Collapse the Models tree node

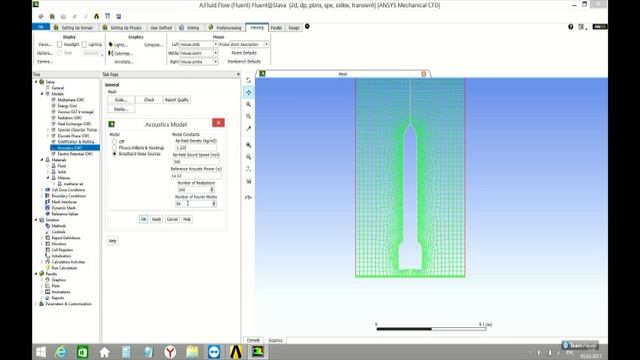[x=42, y=94]
